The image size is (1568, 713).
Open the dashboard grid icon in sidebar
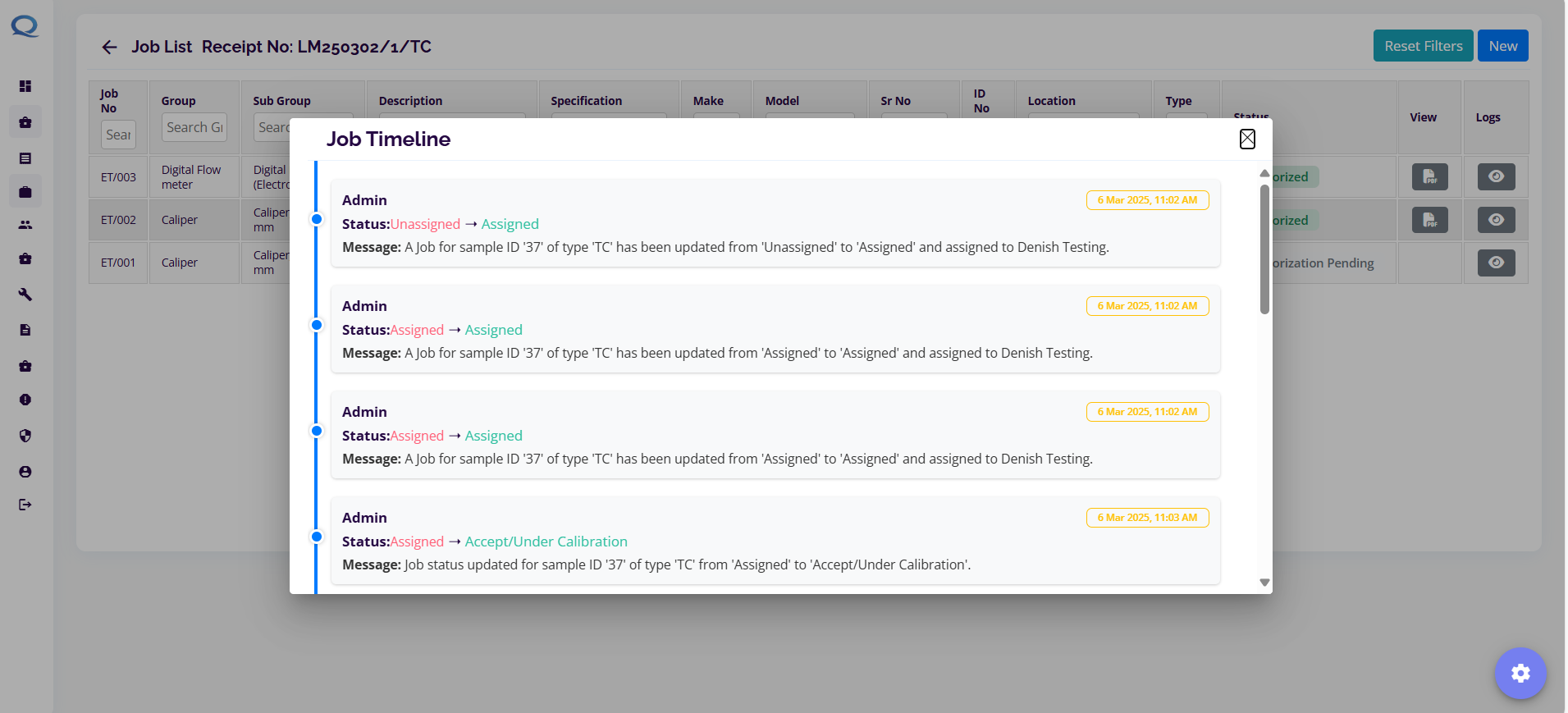click(25, 86)
